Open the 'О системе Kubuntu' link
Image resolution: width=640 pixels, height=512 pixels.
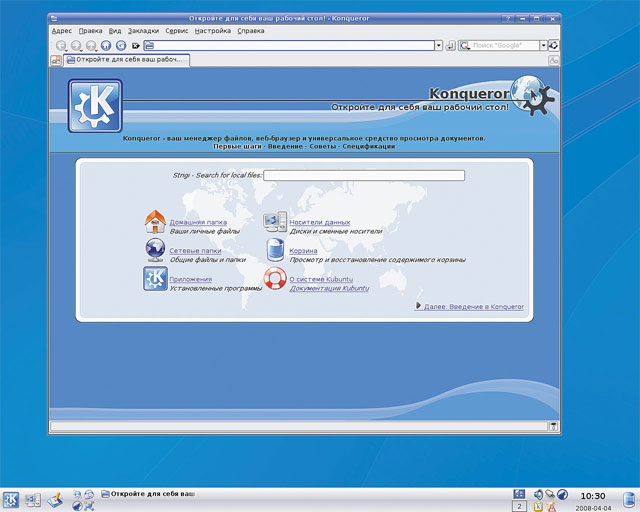pyautogui.click(x=321, y=279)
